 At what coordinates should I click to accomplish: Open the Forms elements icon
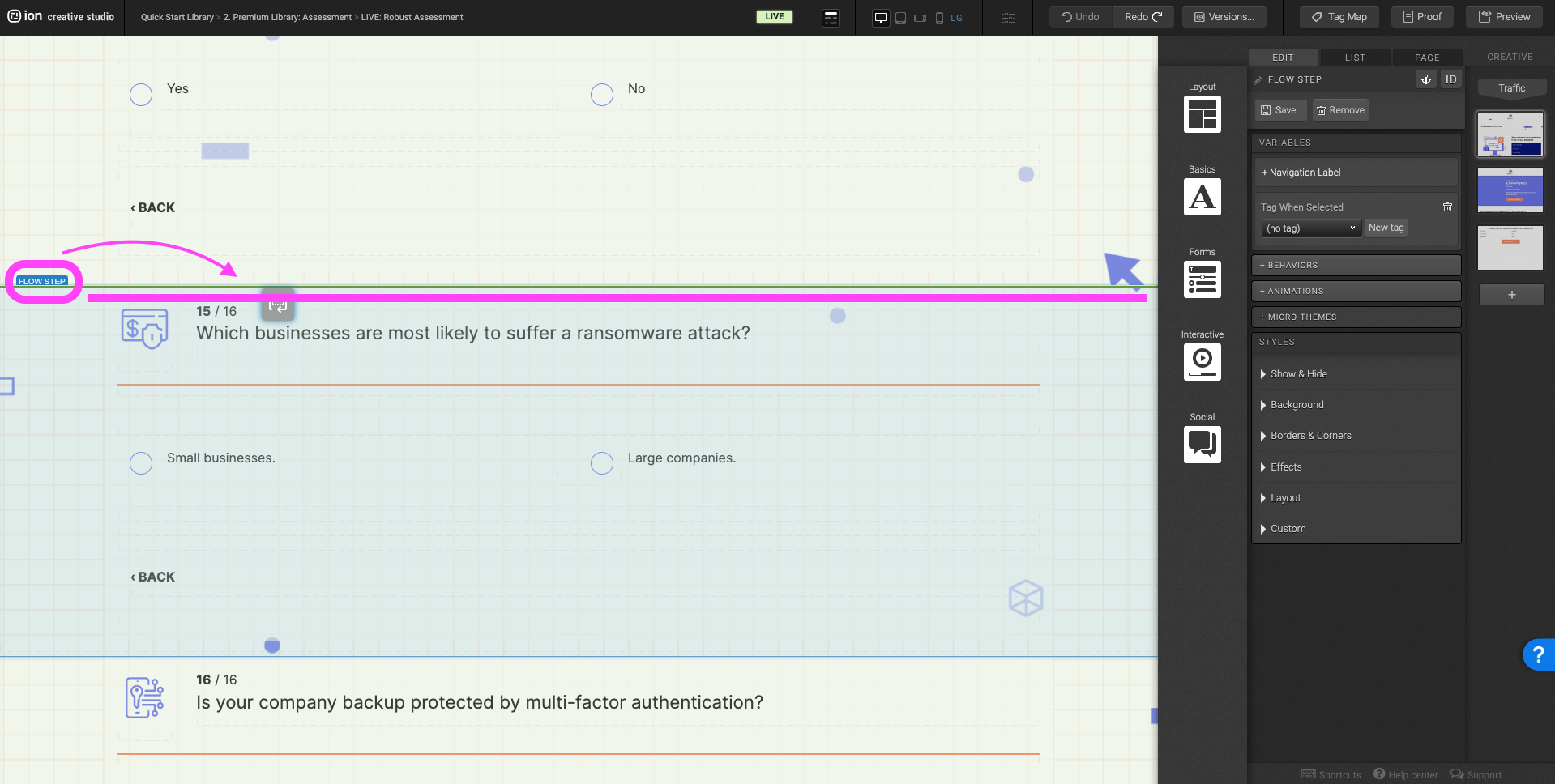pyautogui.click(x=1202, y=279)
